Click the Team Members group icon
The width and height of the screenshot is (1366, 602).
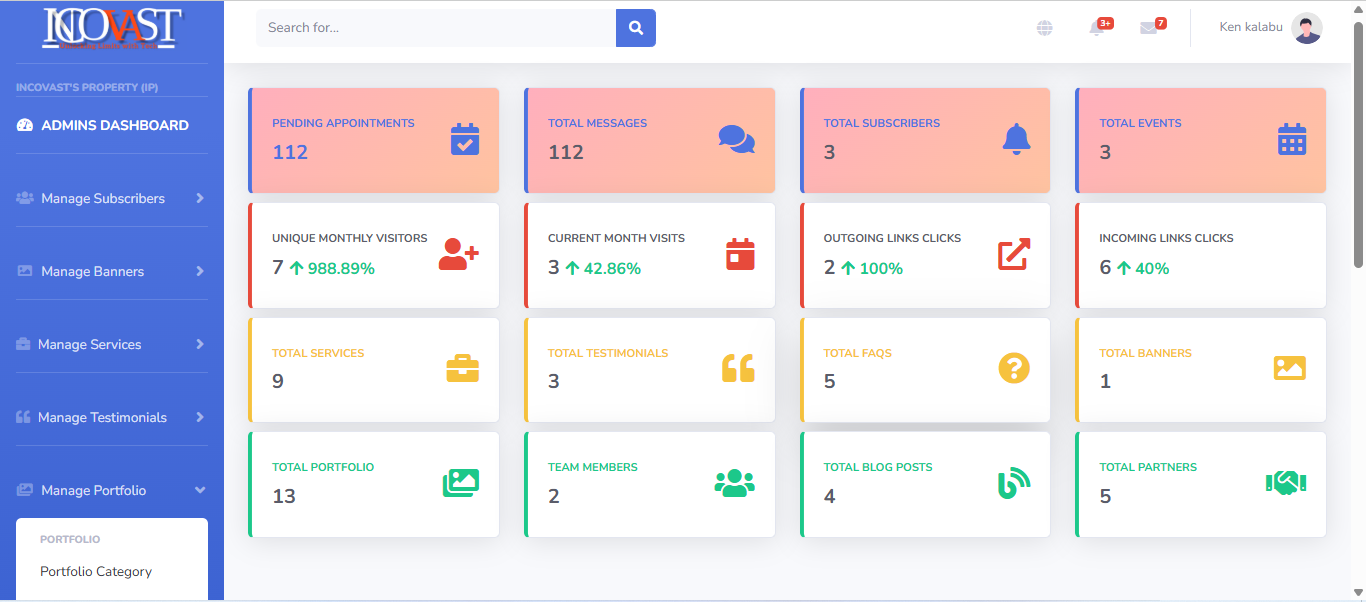734,483
